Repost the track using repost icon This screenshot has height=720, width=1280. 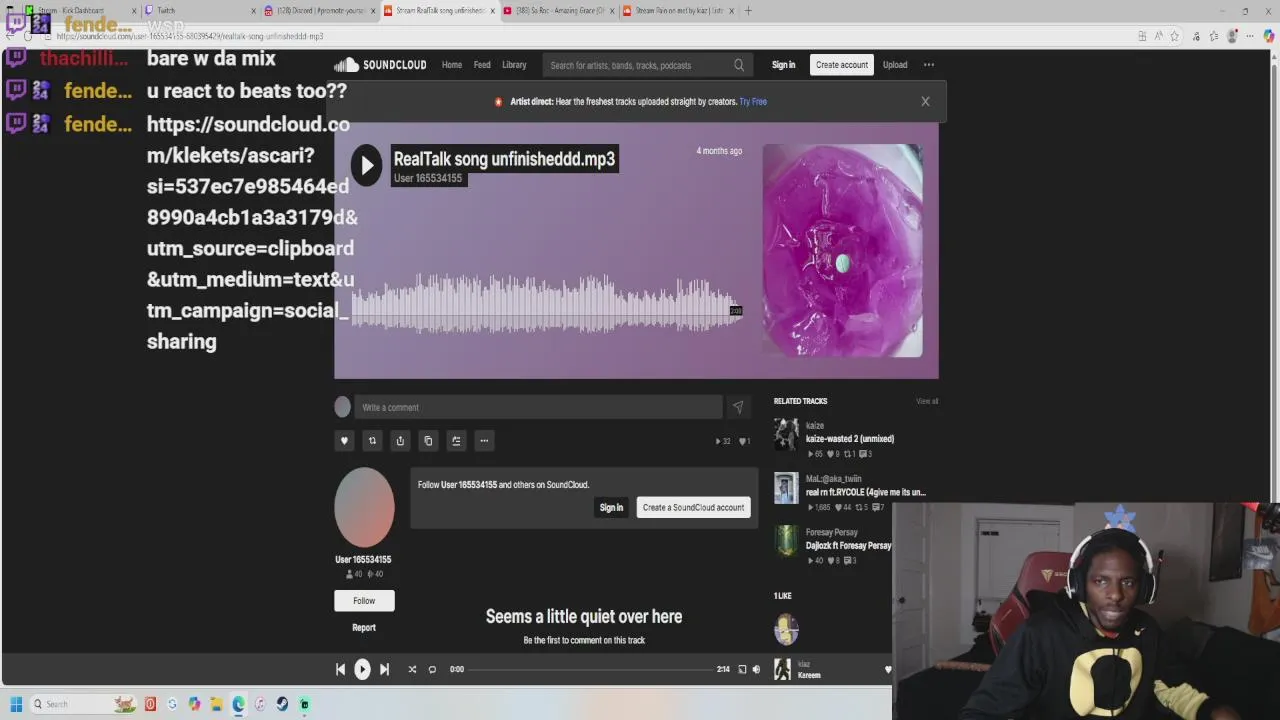(x=372, y=441)
